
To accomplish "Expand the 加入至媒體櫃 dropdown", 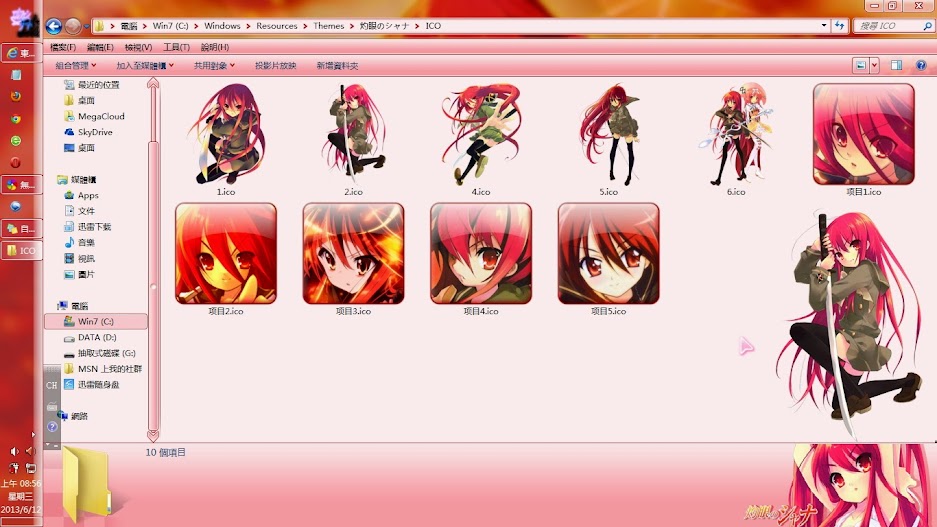I will [145, 66].
